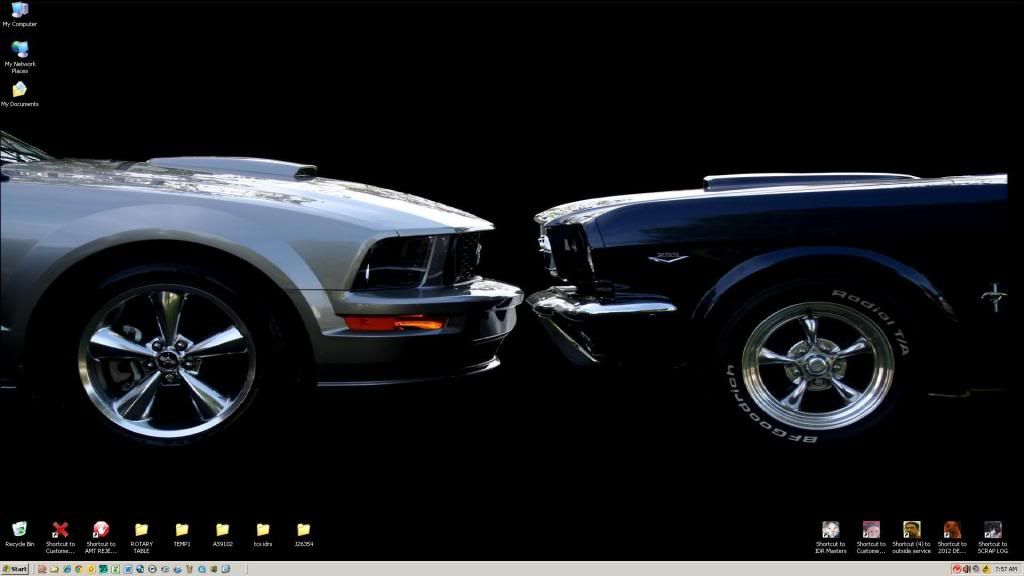Screen dimensions: 1024x576
Task: Select the Shortcut to AMT REJE... icon
Action: pyautogui.click(x=101, y=537)
